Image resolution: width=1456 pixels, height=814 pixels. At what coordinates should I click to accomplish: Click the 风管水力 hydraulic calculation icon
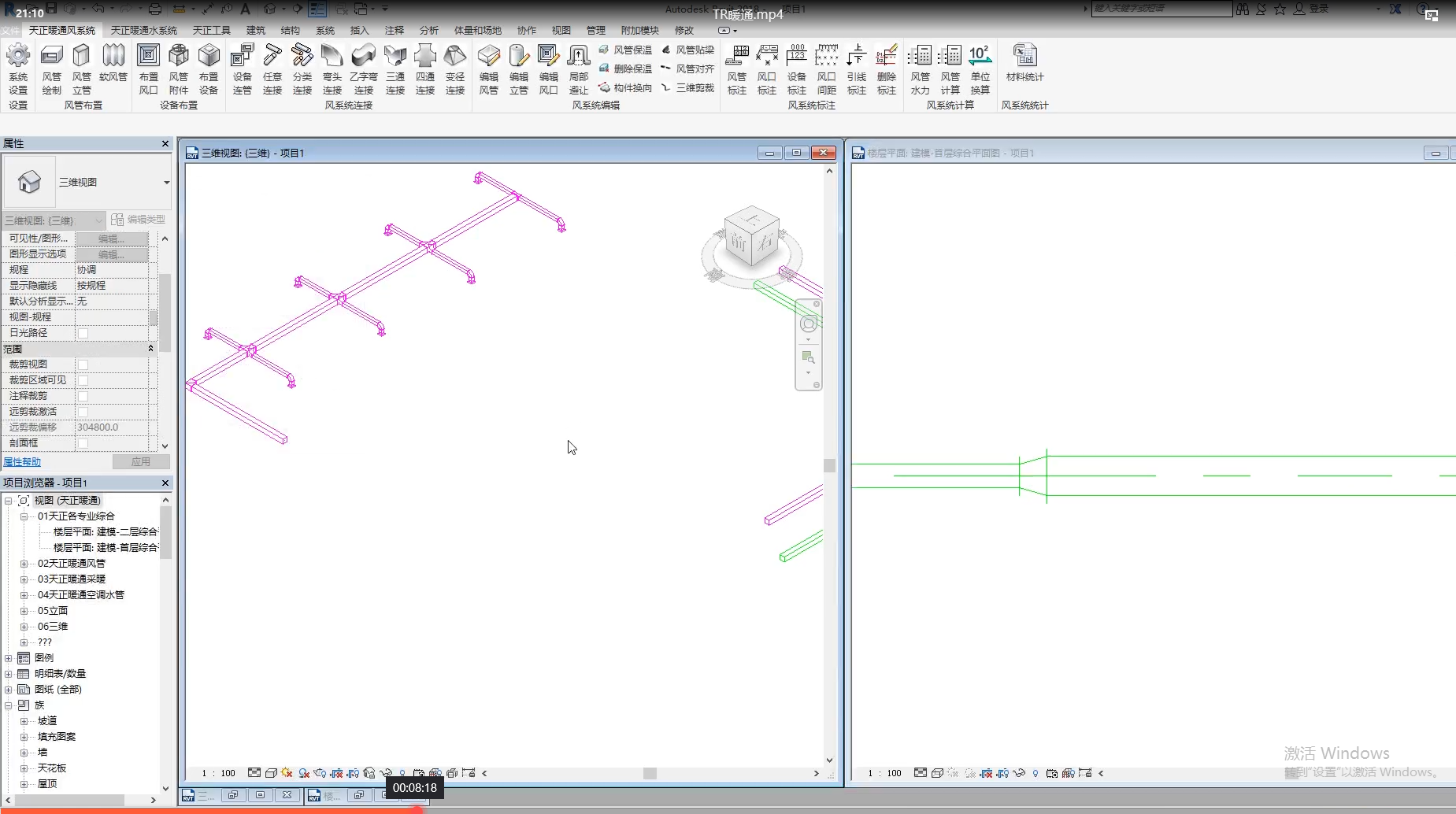920,57
